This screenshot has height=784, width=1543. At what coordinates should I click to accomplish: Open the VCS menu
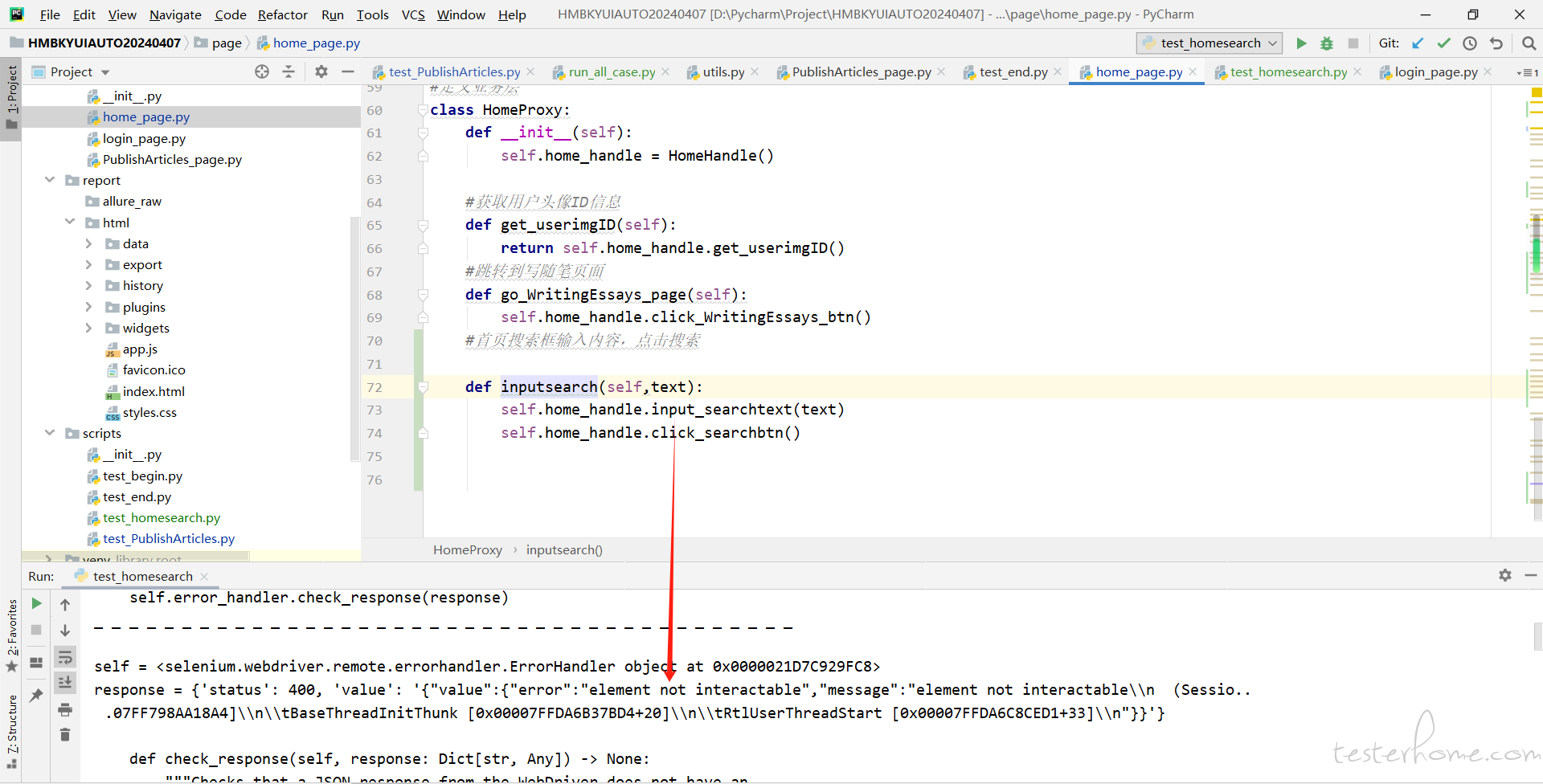(x=413, y=14)
